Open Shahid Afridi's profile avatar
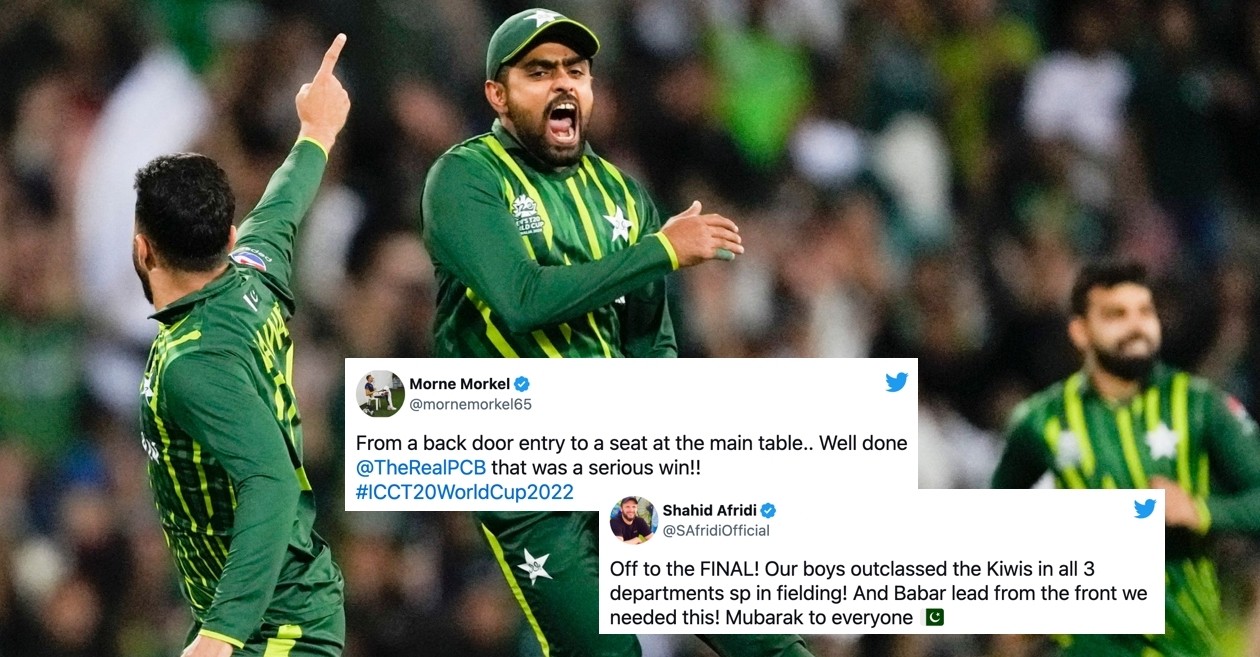Image resolution: width=1260 pixels, height=657 pixels. tap(633, 520)
